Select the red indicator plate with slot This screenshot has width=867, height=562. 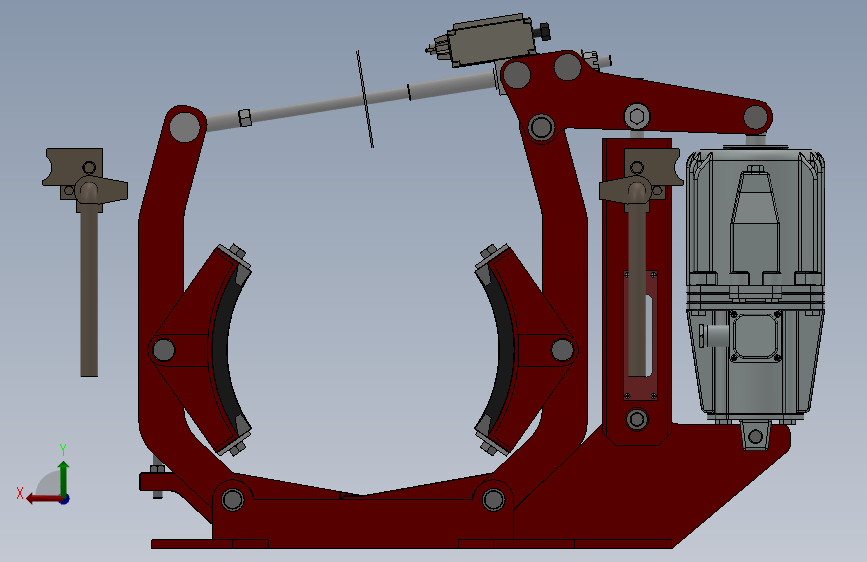click(x=641, y=335)
